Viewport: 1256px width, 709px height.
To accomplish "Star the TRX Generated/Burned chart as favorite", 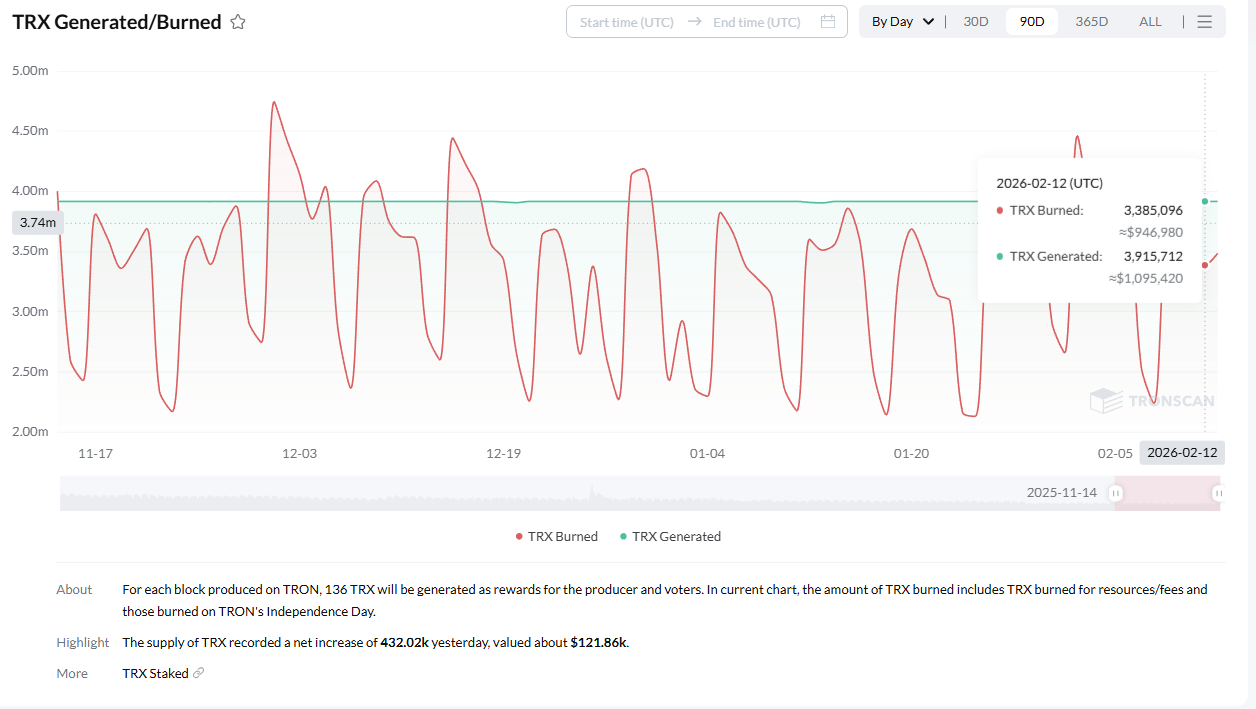I will pos(238,22).
